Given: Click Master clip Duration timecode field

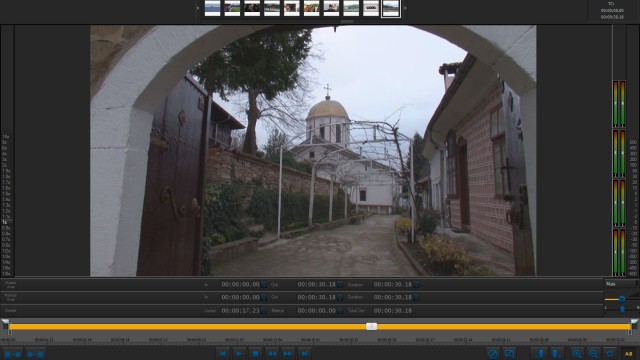Looking at the screenshot, I should pos(393,284).
